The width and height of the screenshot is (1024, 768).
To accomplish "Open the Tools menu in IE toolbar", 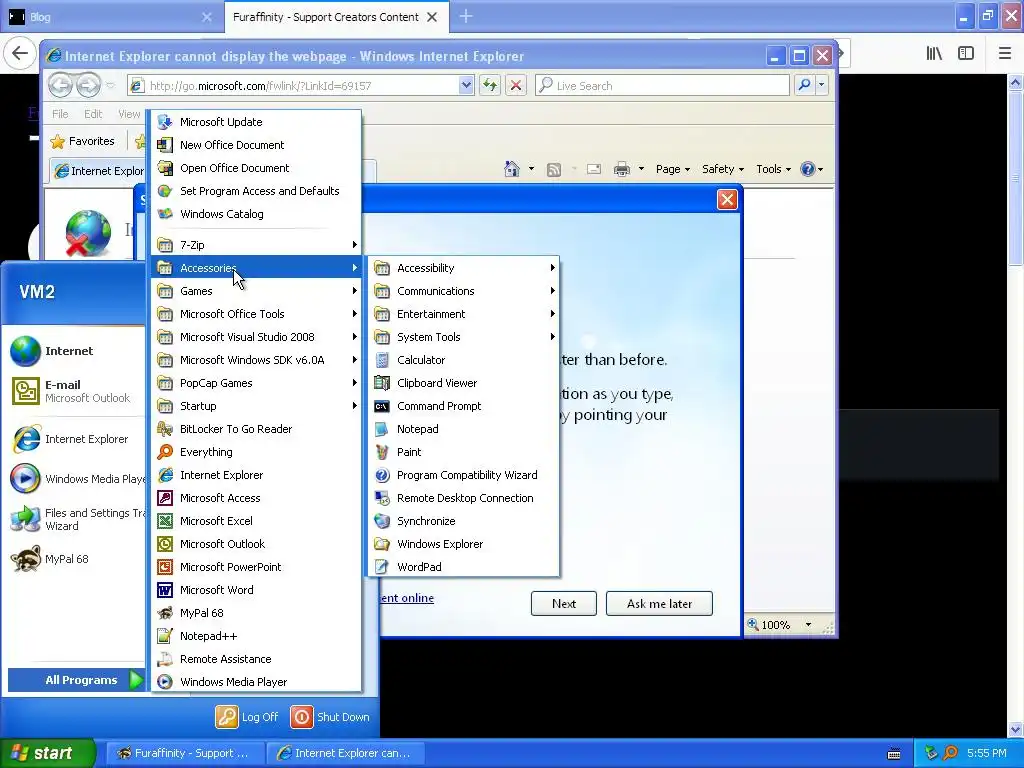I will [x=773, y=169].
